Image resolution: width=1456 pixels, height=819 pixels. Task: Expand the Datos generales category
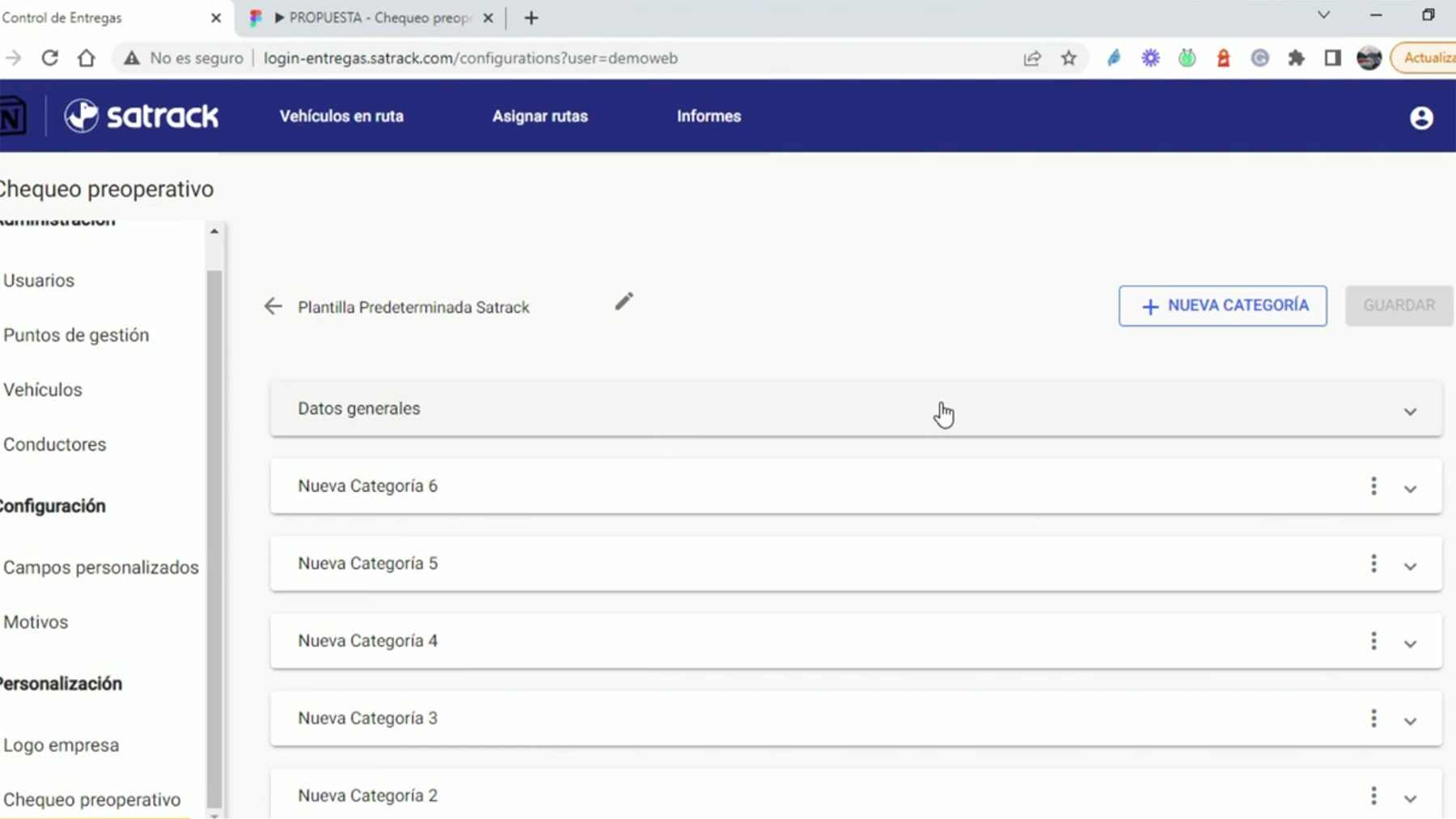click(x=1410, y=412)
